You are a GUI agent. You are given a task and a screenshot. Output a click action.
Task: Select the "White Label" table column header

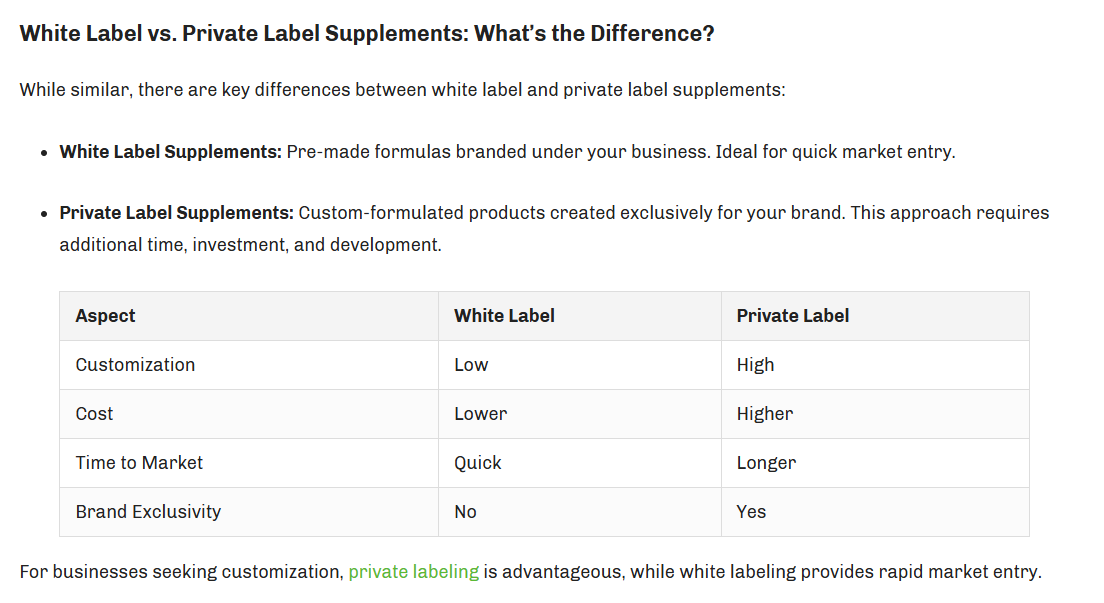point(504,316)
